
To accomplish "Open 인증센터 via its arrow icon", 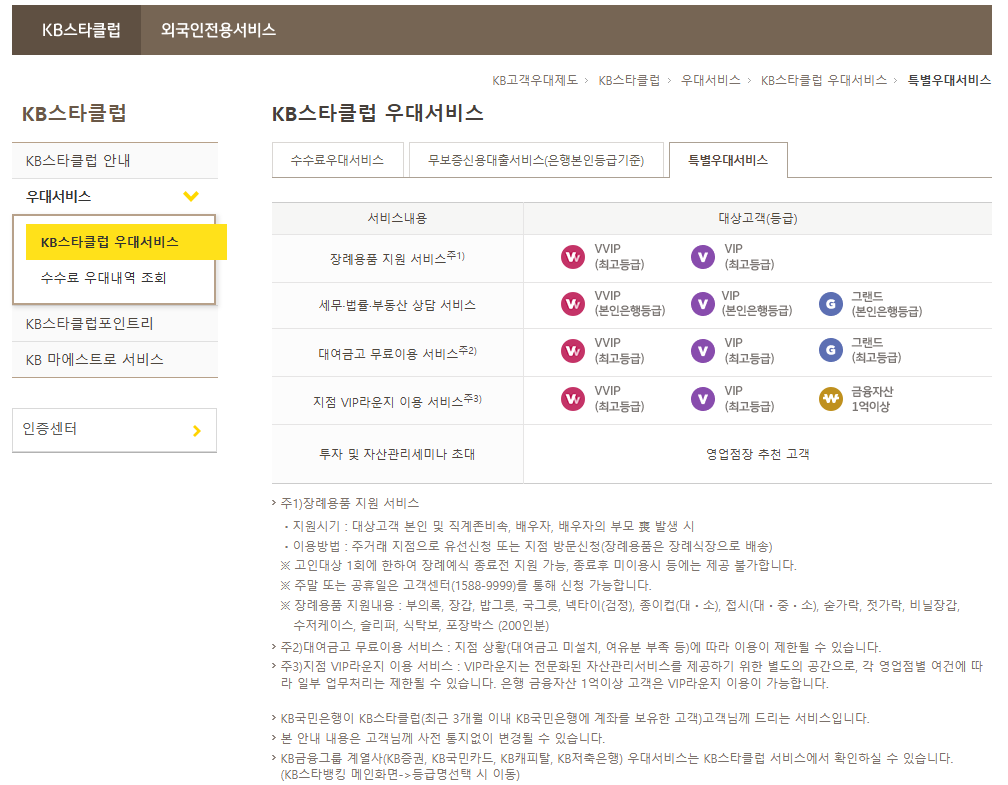I will coord(197,431).
